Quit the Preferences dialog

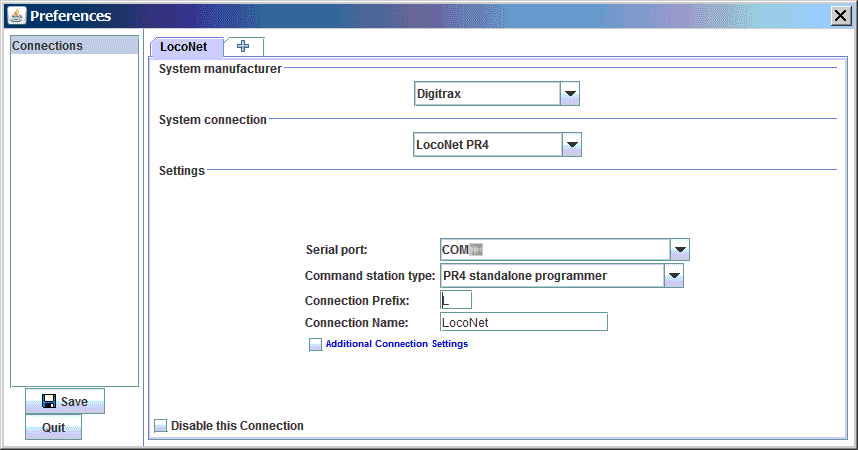(54, 428)
